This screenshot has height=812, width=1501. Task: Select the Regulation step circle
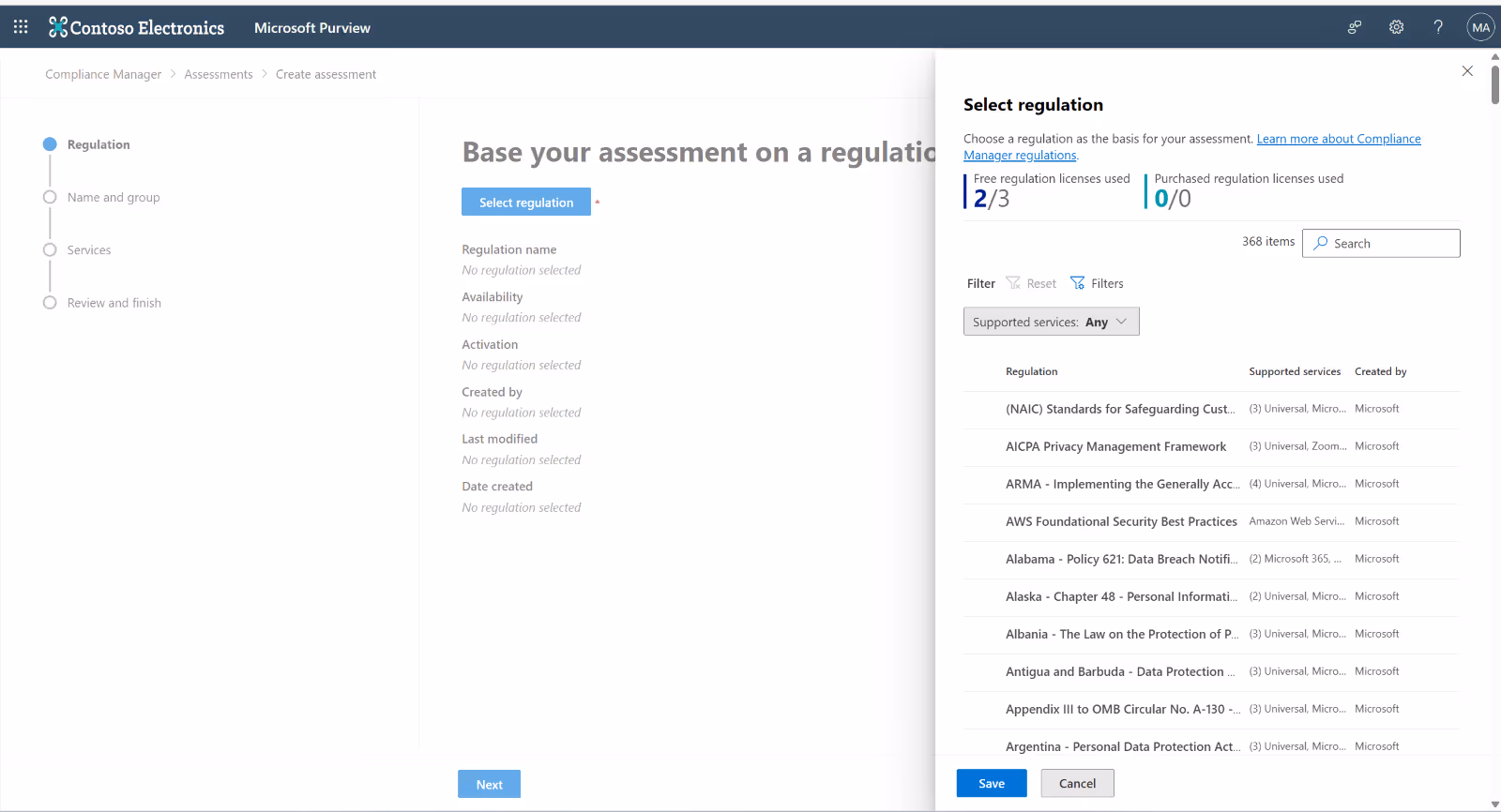point(50,144)
